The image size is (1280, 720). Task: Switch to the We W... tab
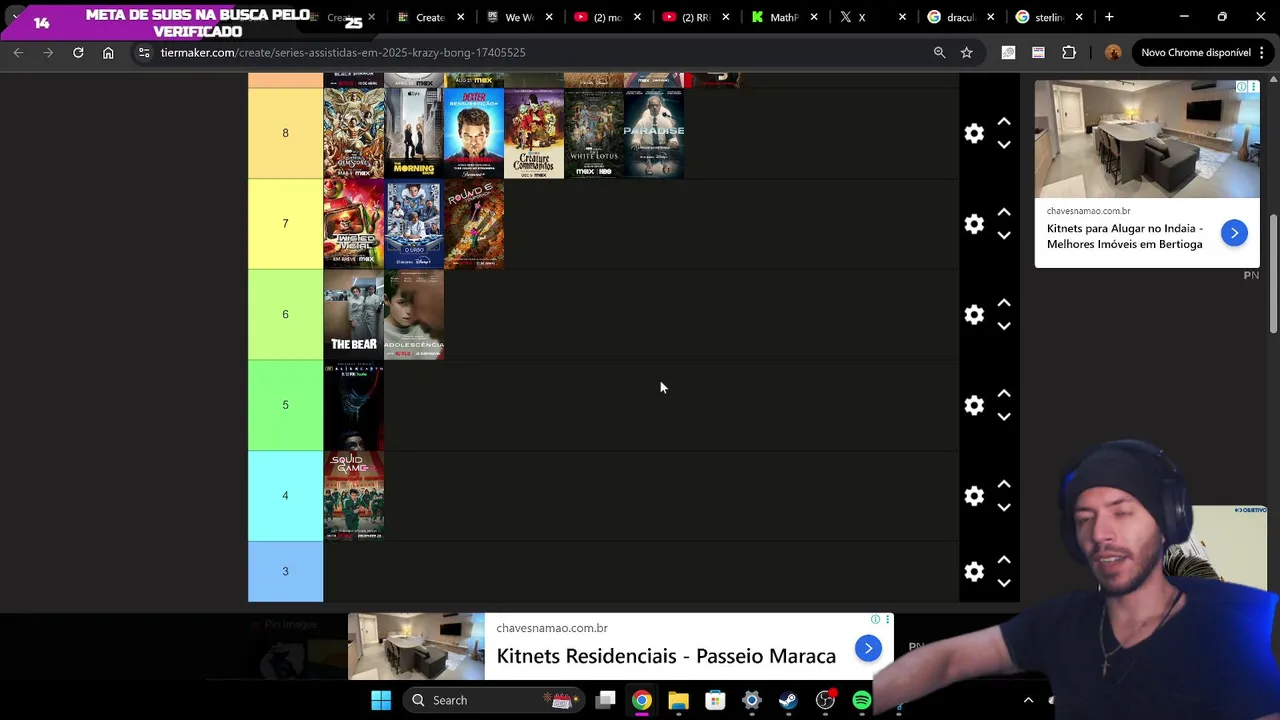pyautogui.click(x=519, y=17)
